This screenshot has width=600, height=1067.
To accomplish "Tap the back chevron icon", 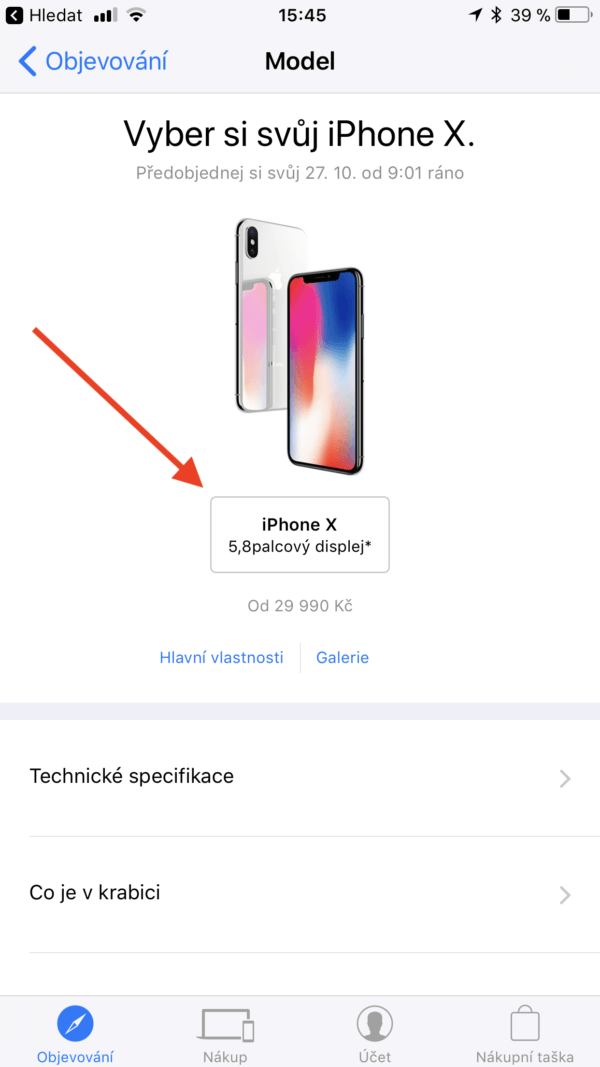I will (27, 61).
